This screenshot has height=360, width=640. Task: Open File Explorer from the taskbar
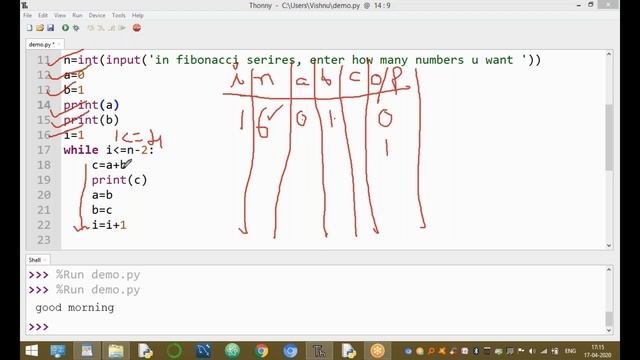(116, 351)
